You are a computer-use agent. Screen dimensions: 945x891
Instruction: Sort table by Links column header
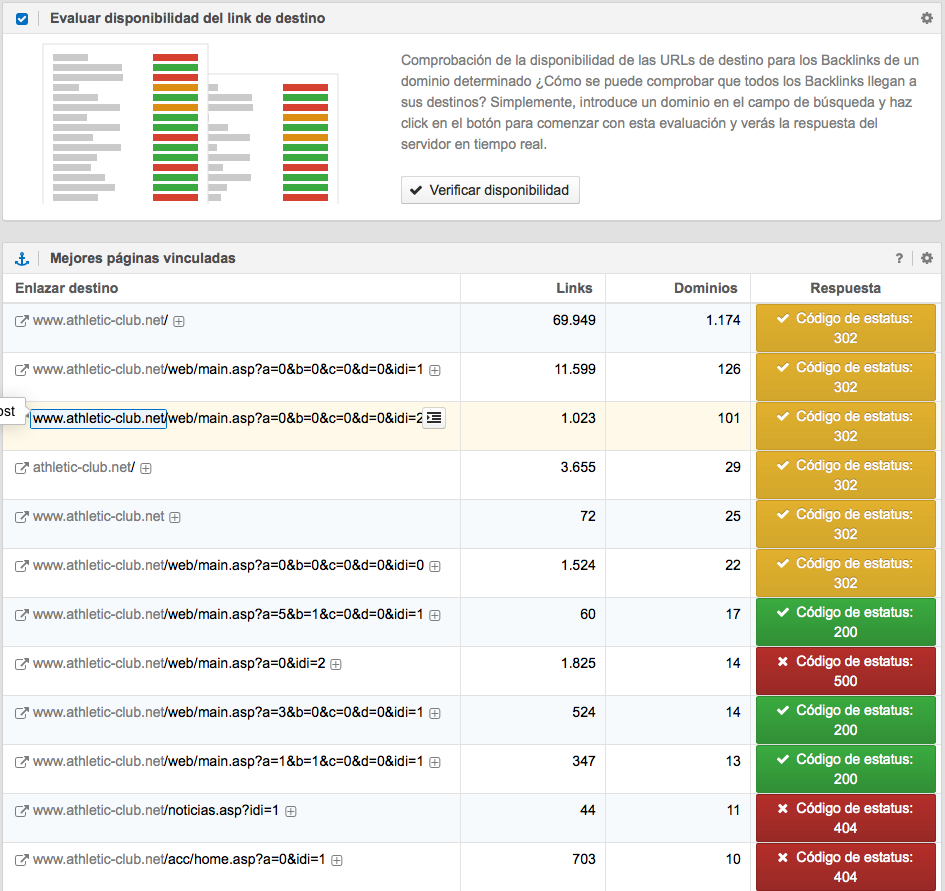pos(574,288)
